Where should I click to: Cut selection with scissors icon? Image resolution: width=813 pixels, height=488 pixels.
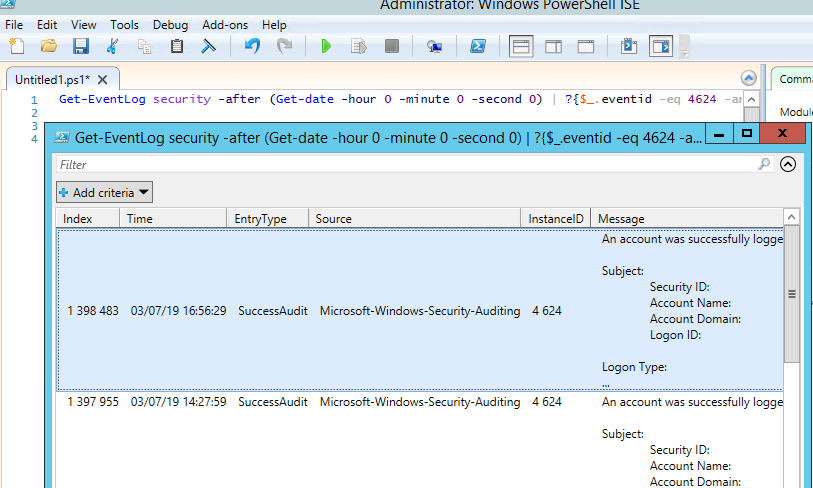pyautogui.click(x=112, y=47)
